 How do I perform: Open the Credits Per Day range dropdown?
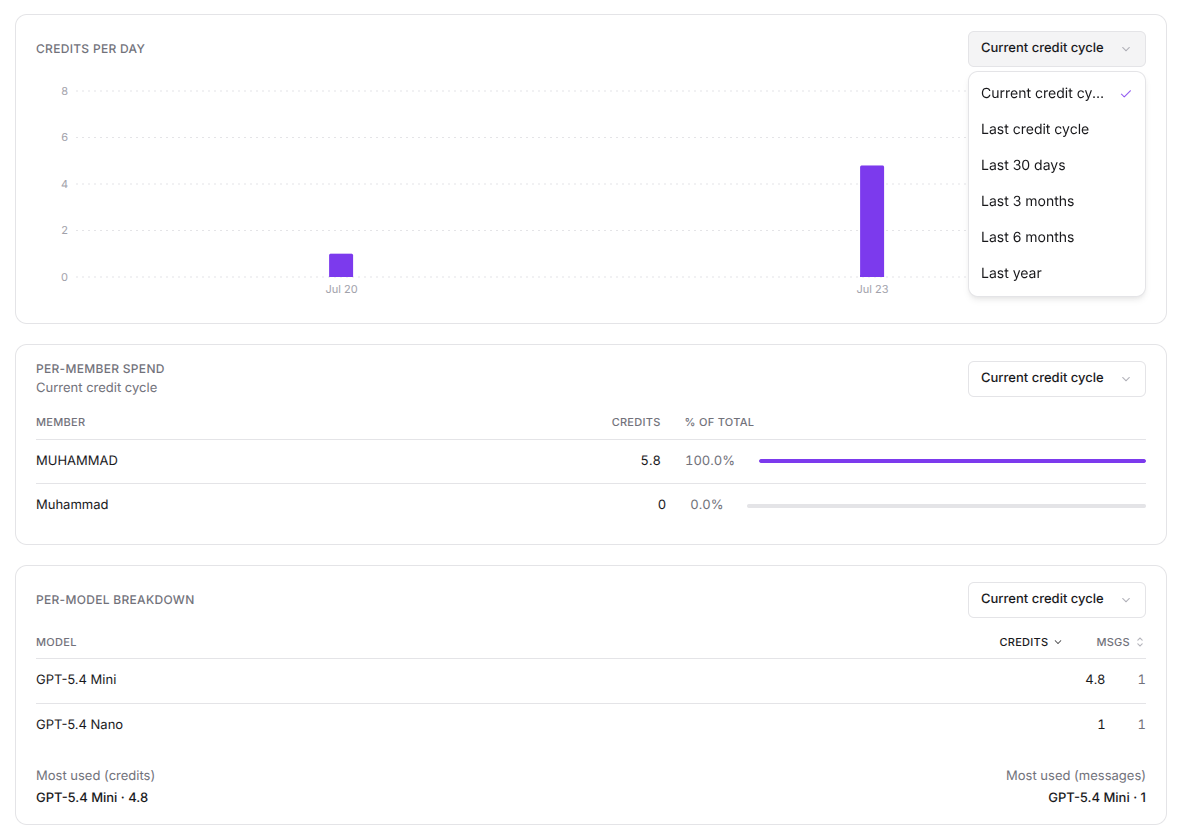[x=1056, y=48]
